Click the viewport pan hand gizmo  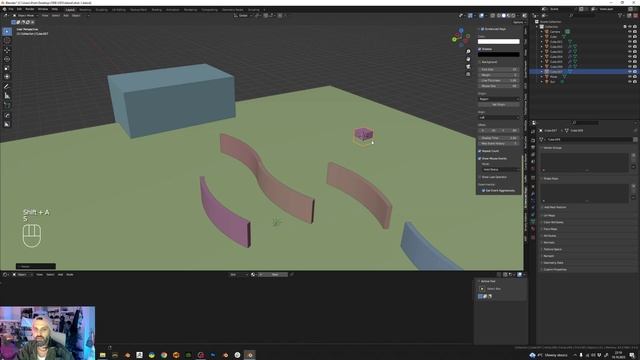[x=468, y=59]
